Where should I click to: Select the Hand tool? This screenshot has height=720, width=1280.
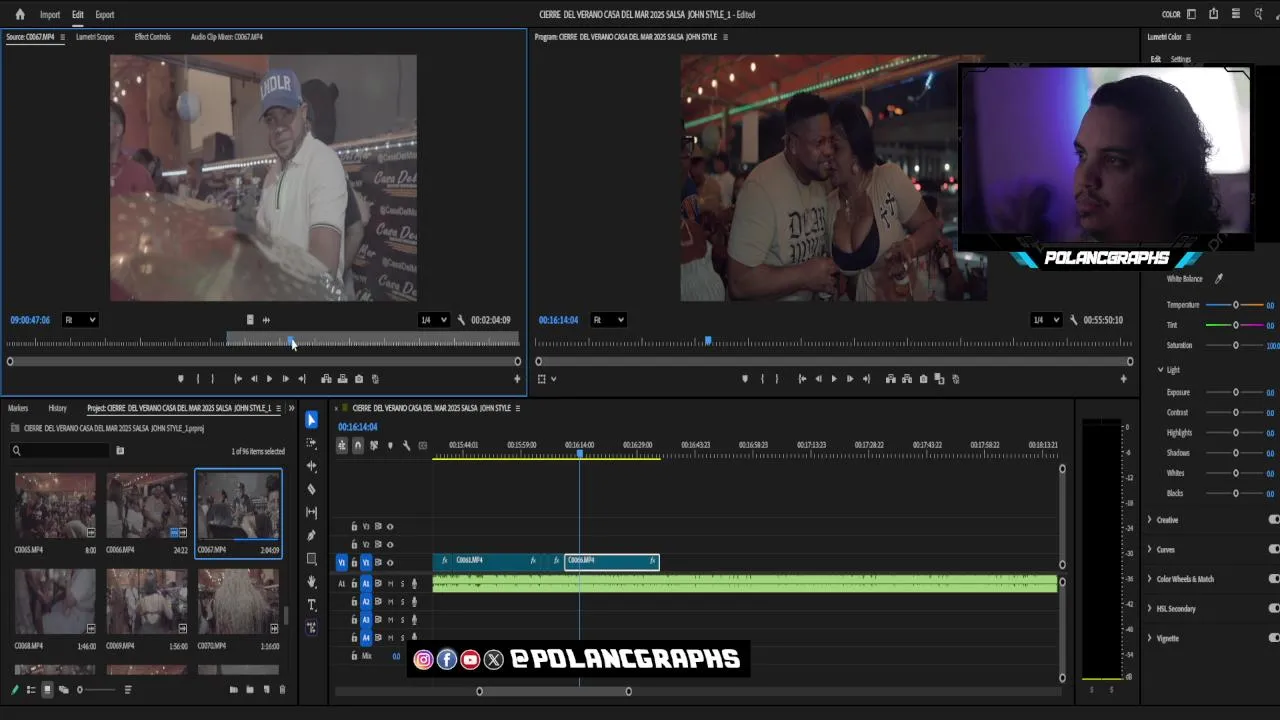tap(311, 581)
